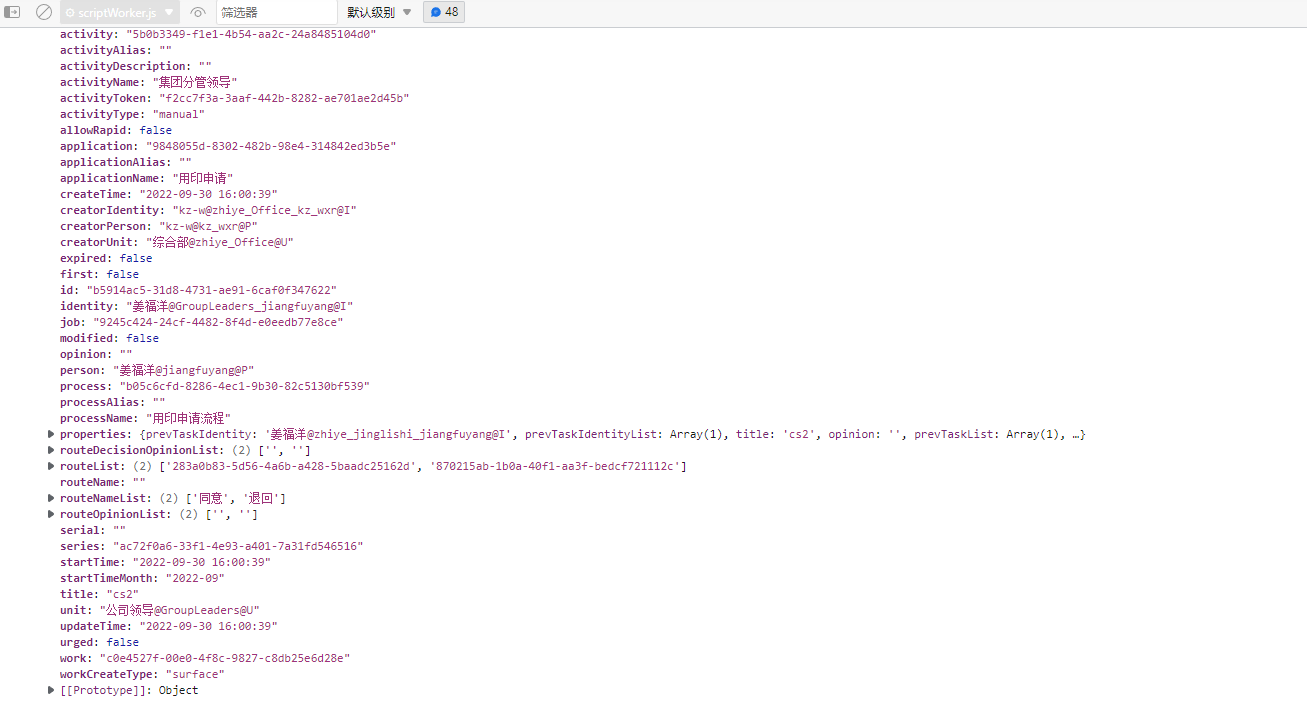1307x702 pixels.
Task: Click the first false value
Action: pyautogui.click(x=123, y=274)
